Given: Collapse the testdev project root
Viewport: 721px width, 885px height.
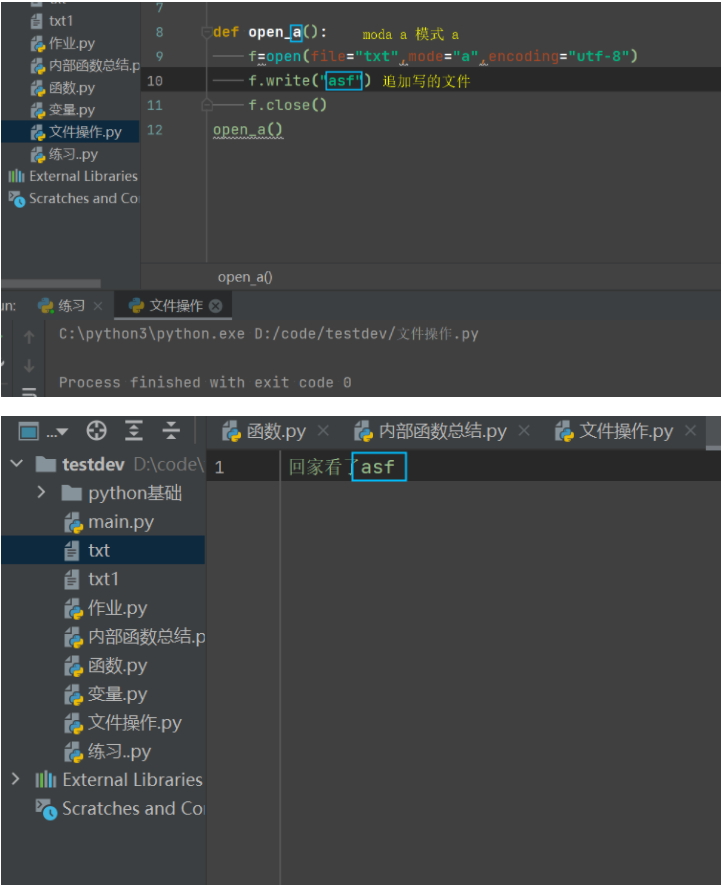Looking at the screenshot, I should click(x=16, y=464).
